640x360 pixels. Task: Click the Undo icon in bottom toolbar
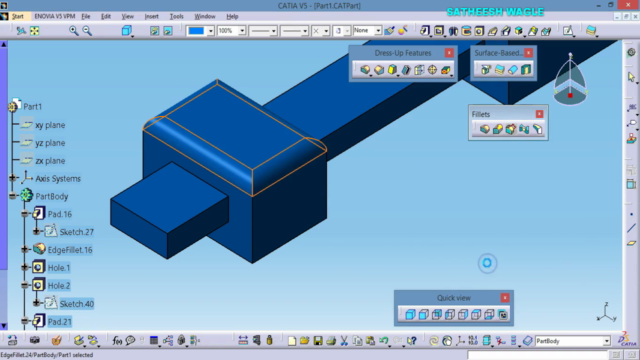pos(383,340)
